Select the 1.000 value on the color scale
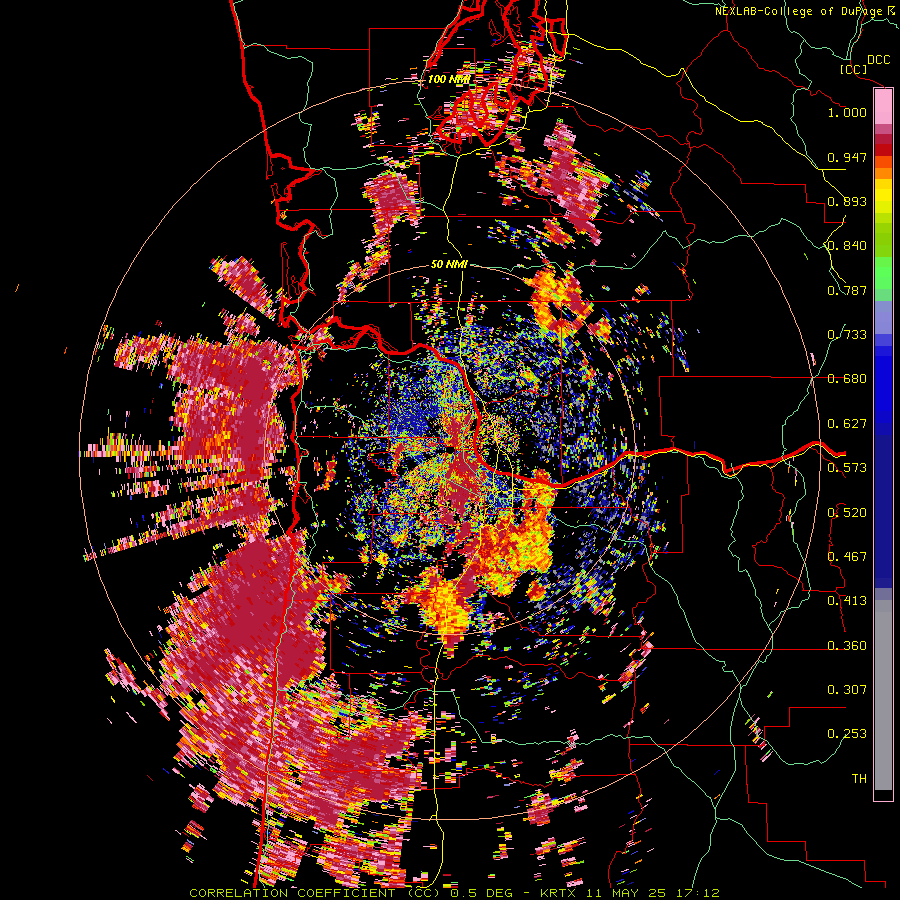The width and height of the screenshot is (900, 900). (847, 112)
